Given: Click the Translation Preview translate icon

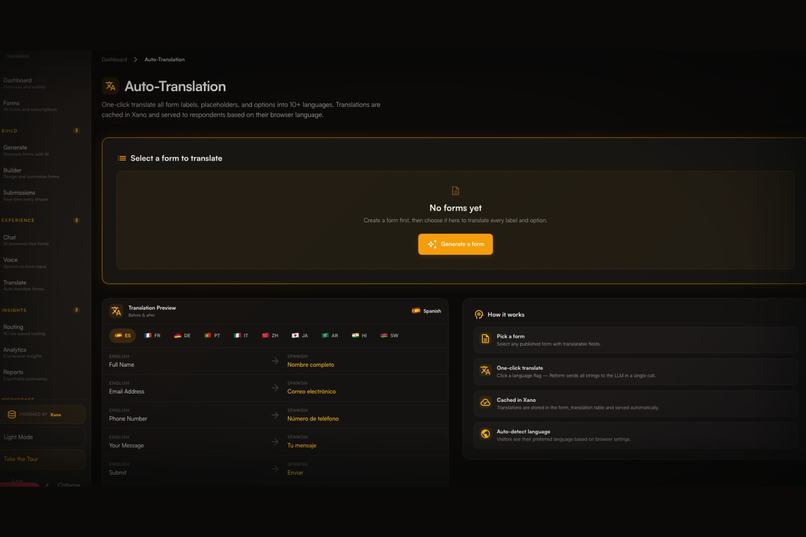Looking at the screenshot, I should click(x=117, y=311).
